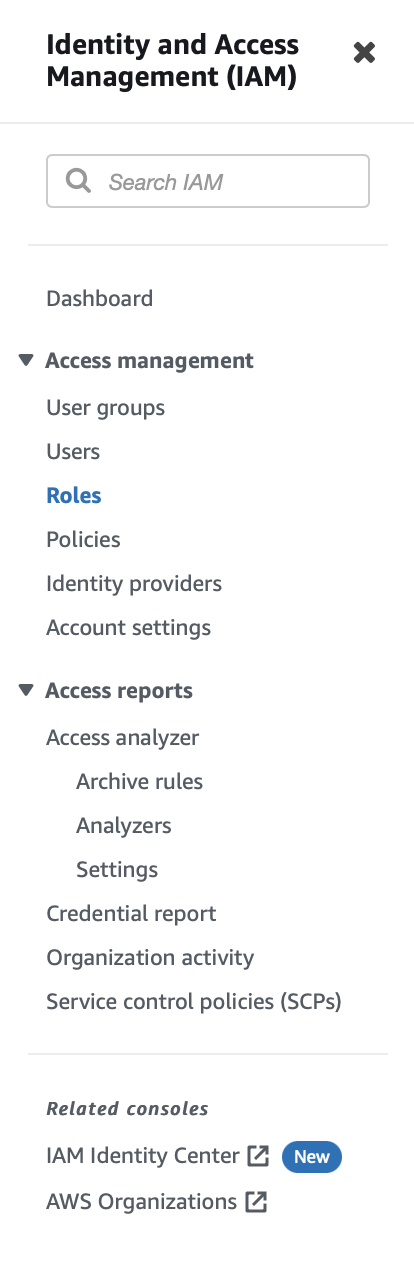Open Account settings
Image resolution: width=414 pixels, height=1264 pixels.
129,628
